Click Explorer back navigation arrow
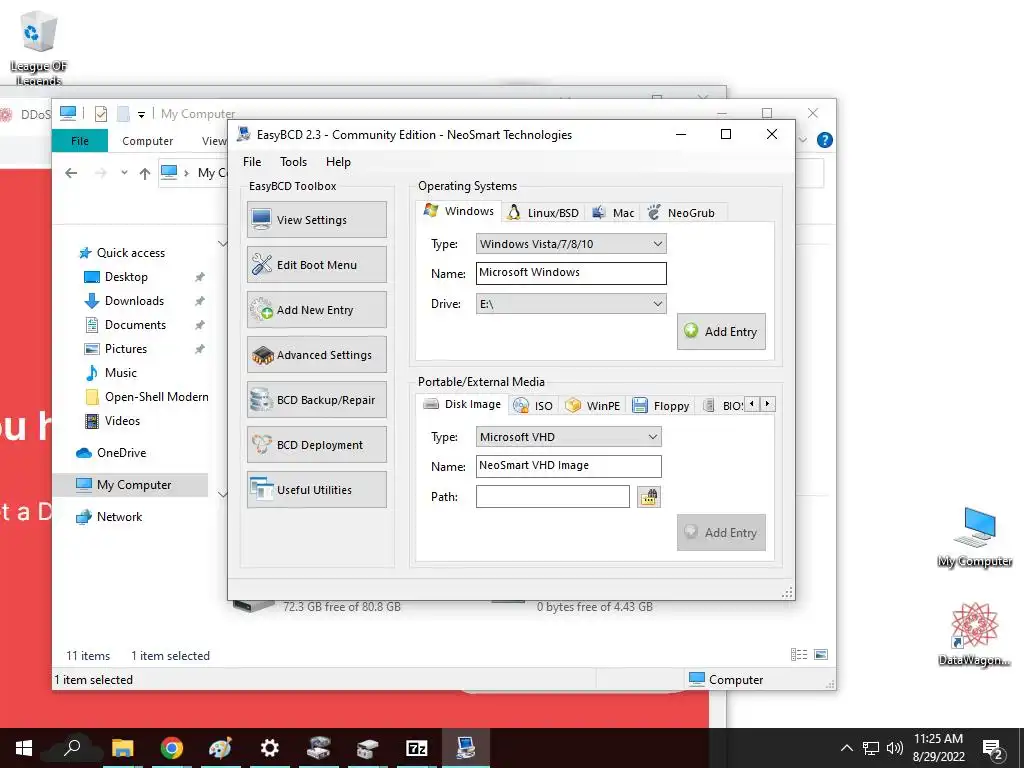The height and width of the screenshot is (768, 1024). [71, 173]
